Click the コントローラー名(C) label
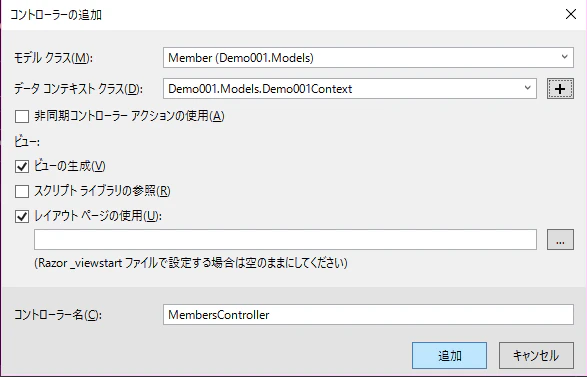 [58, 314]
